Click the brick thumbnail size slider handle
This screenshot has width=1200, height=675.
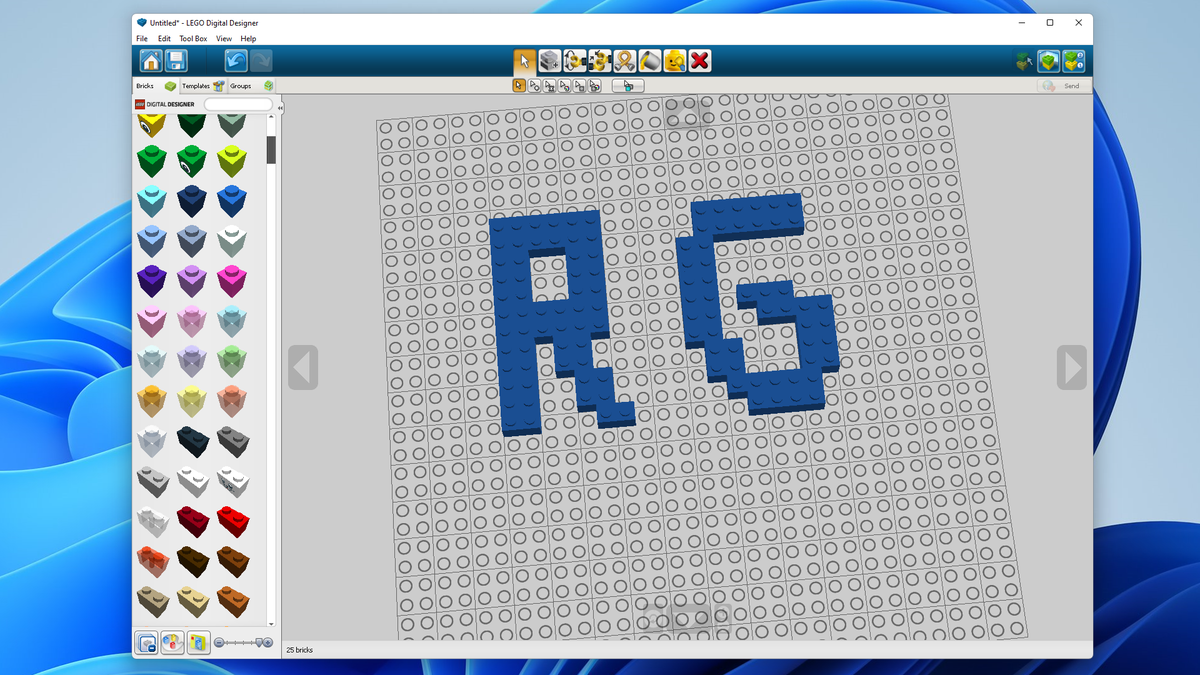(259, 642)
